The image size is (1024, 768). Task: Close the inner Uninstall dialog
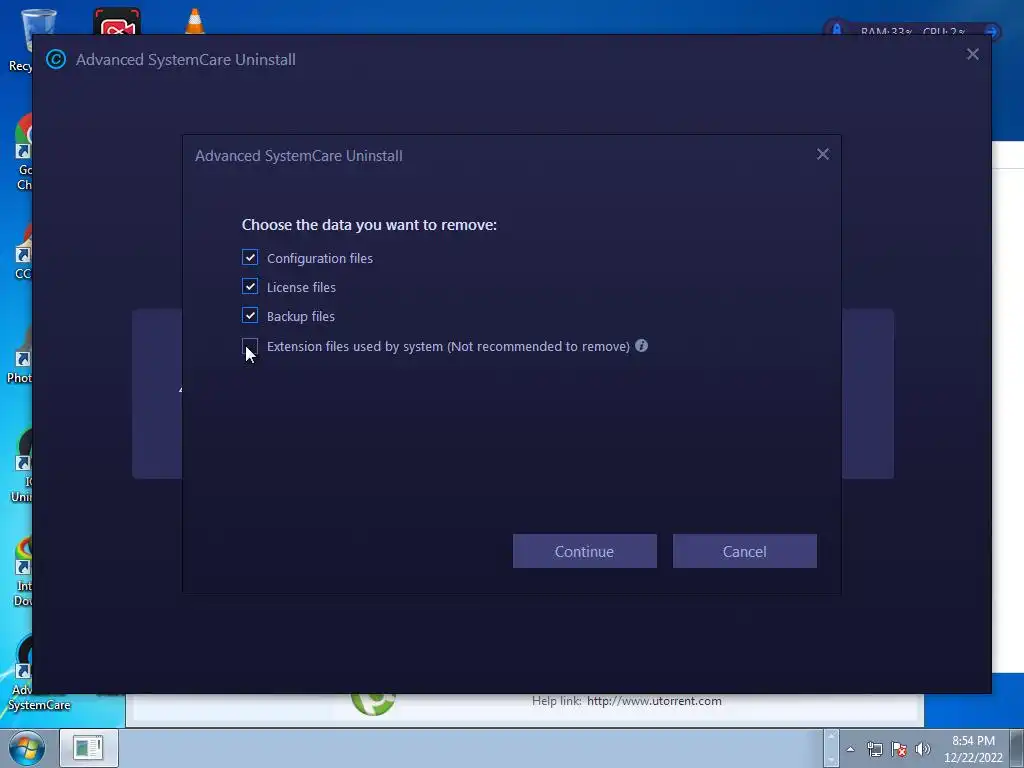coord(823,154)
